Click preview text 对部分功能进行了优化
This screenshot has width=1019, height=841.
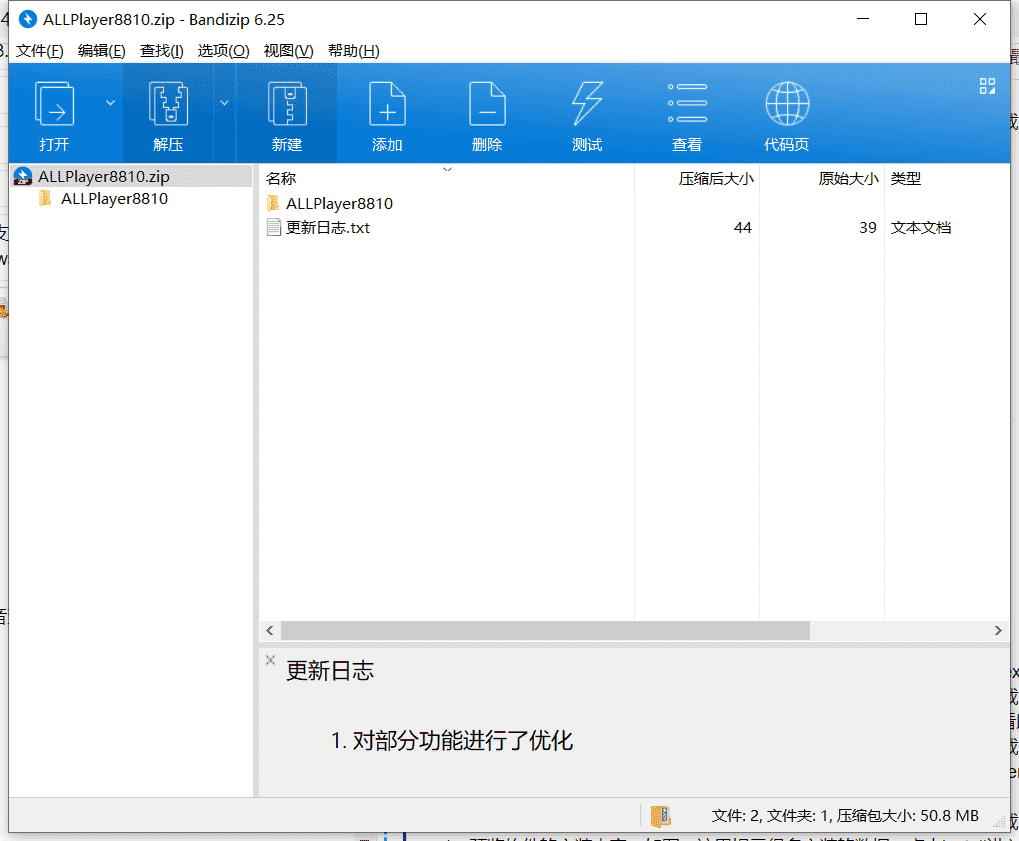click(463, 740)
